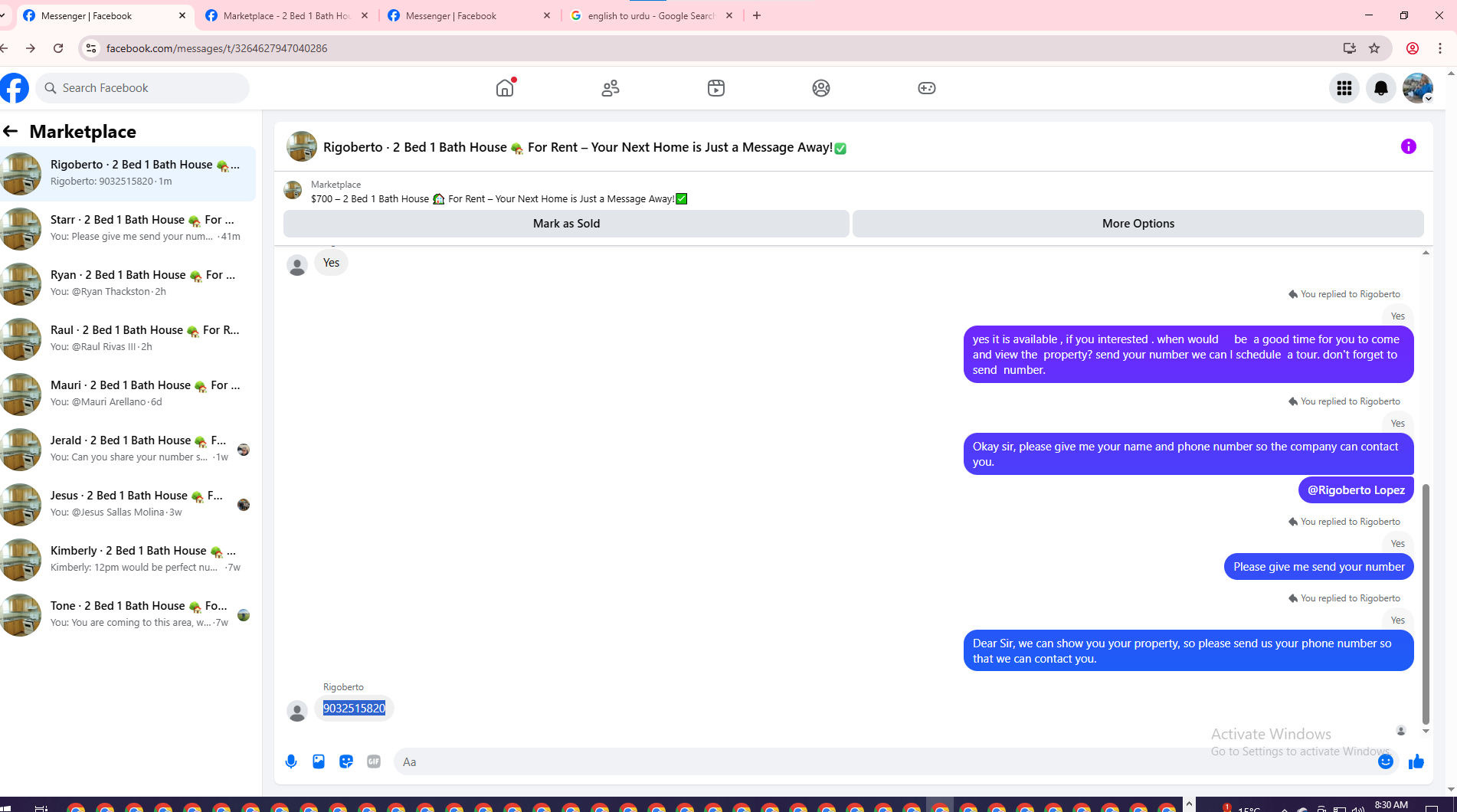Switch to english to urdu Google tab

click(x=652, y=15)
